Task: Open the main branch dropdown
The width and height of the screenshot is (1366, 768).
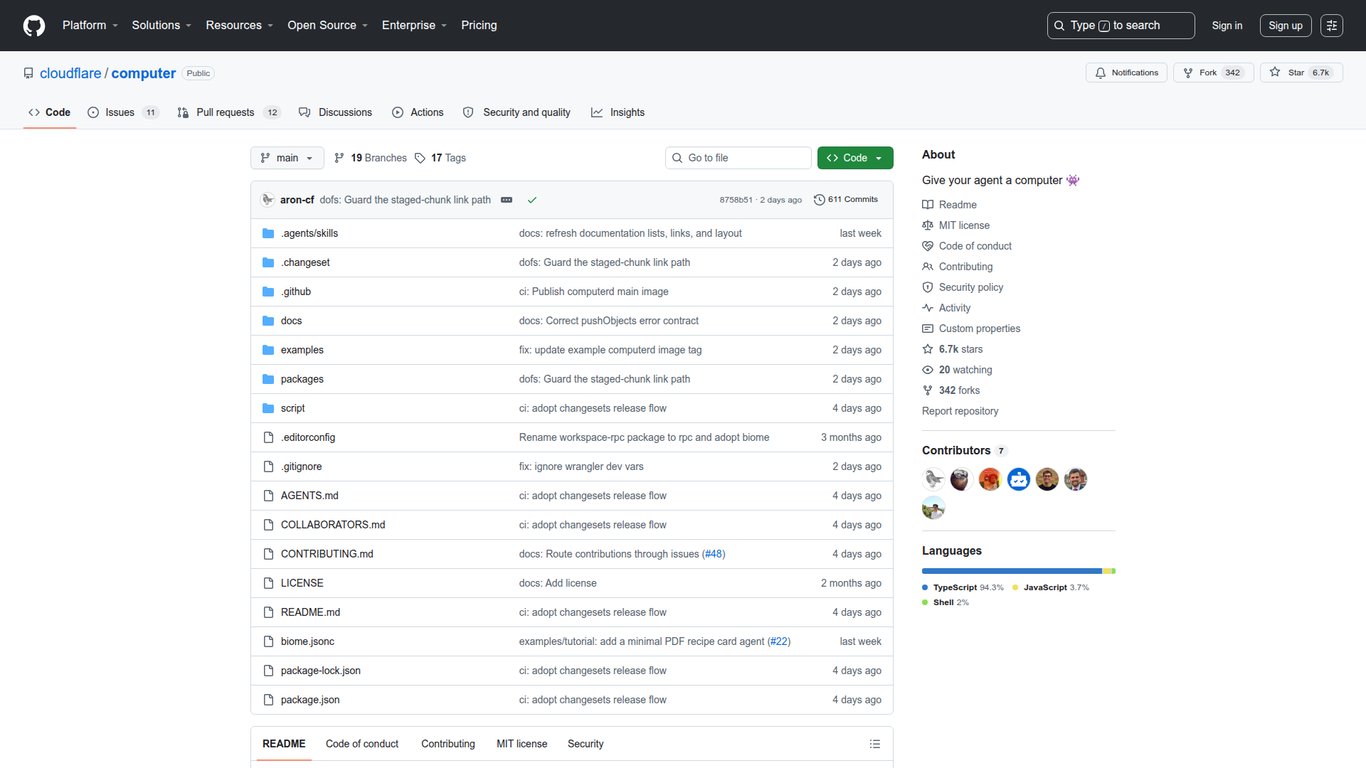Action: coord(287,158)
